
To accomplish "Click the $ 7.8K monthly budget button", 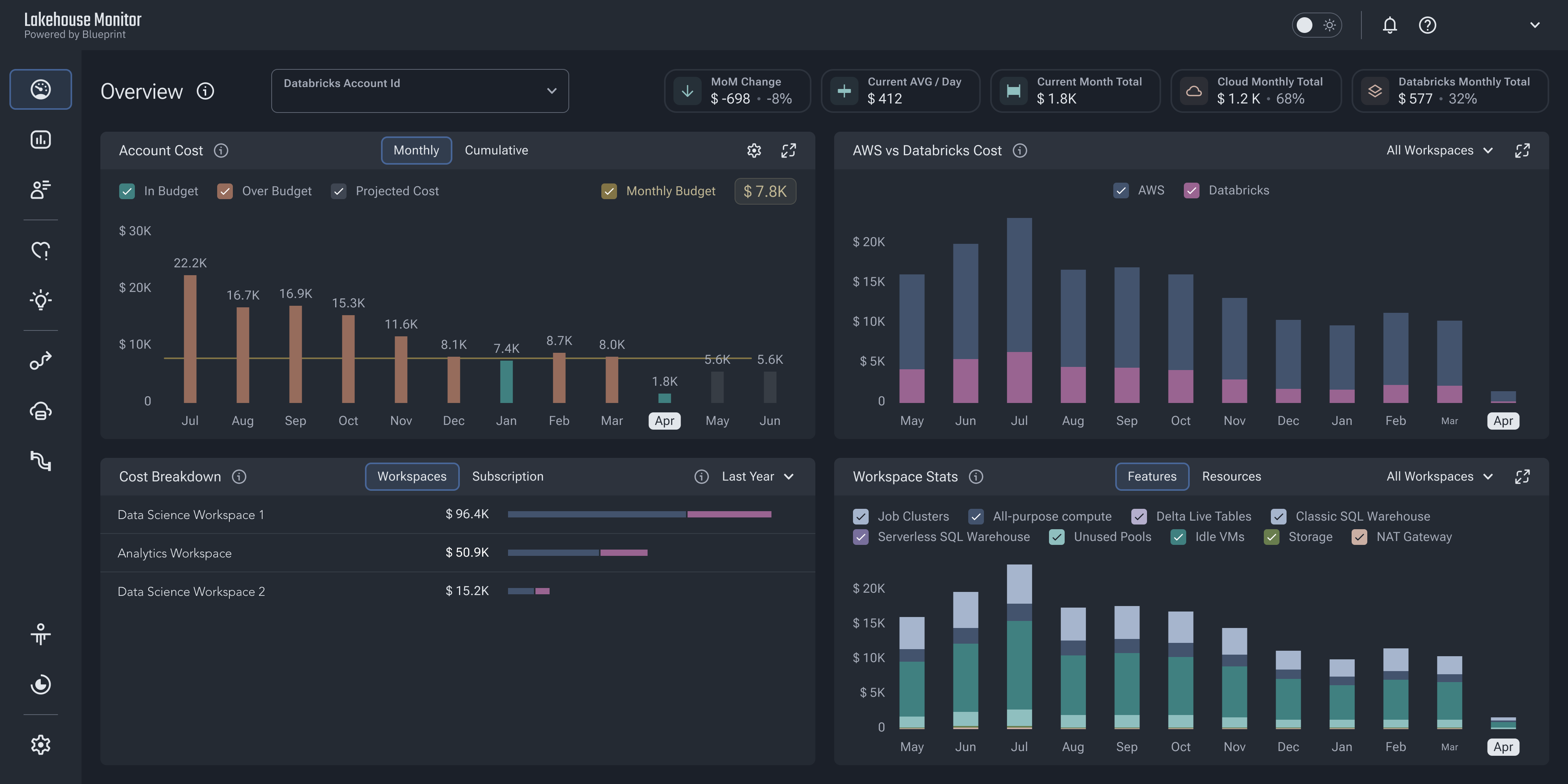I will tap(764, 191).
